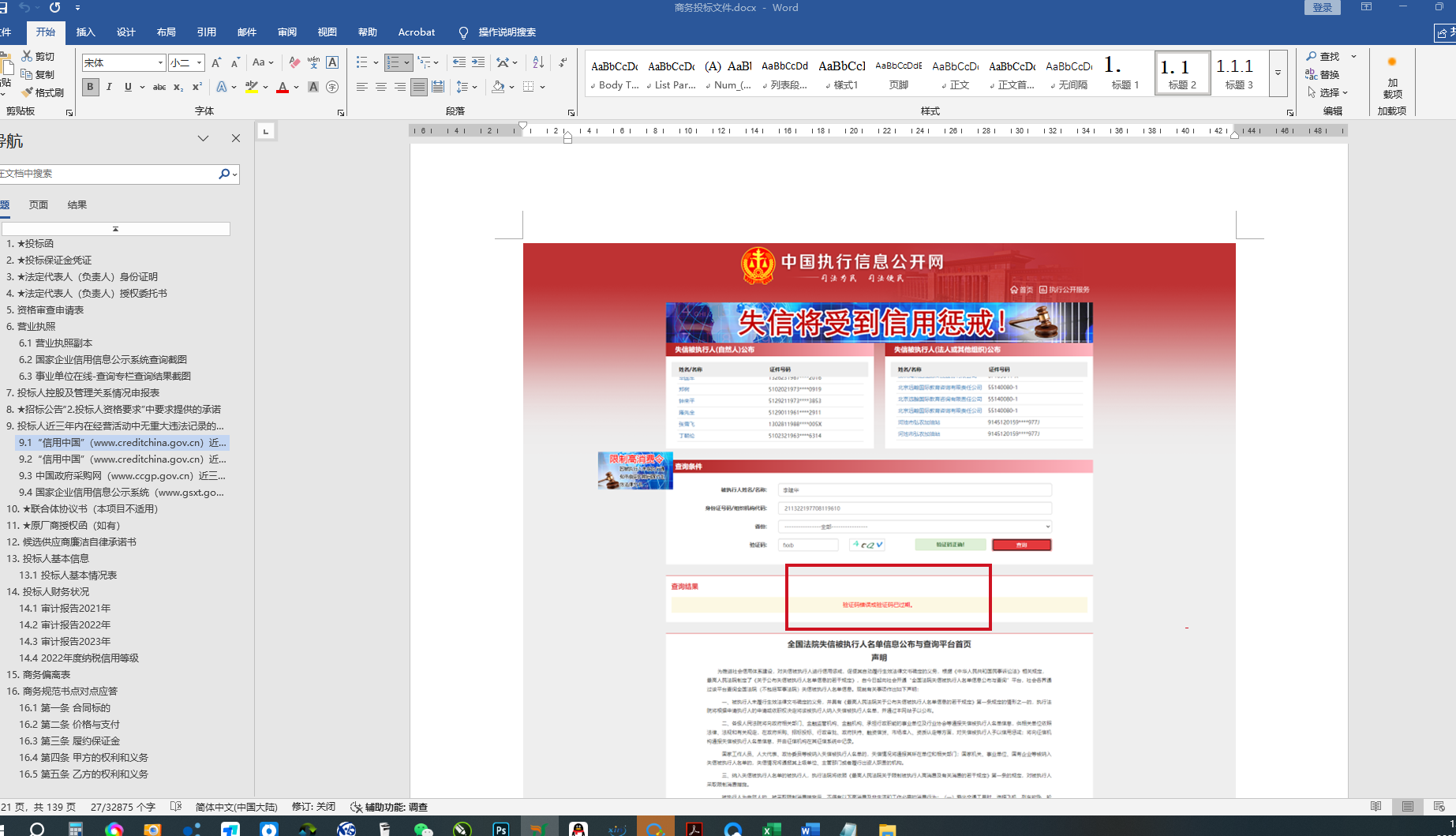Open the Change Case (Aa) dropdown

262,62
